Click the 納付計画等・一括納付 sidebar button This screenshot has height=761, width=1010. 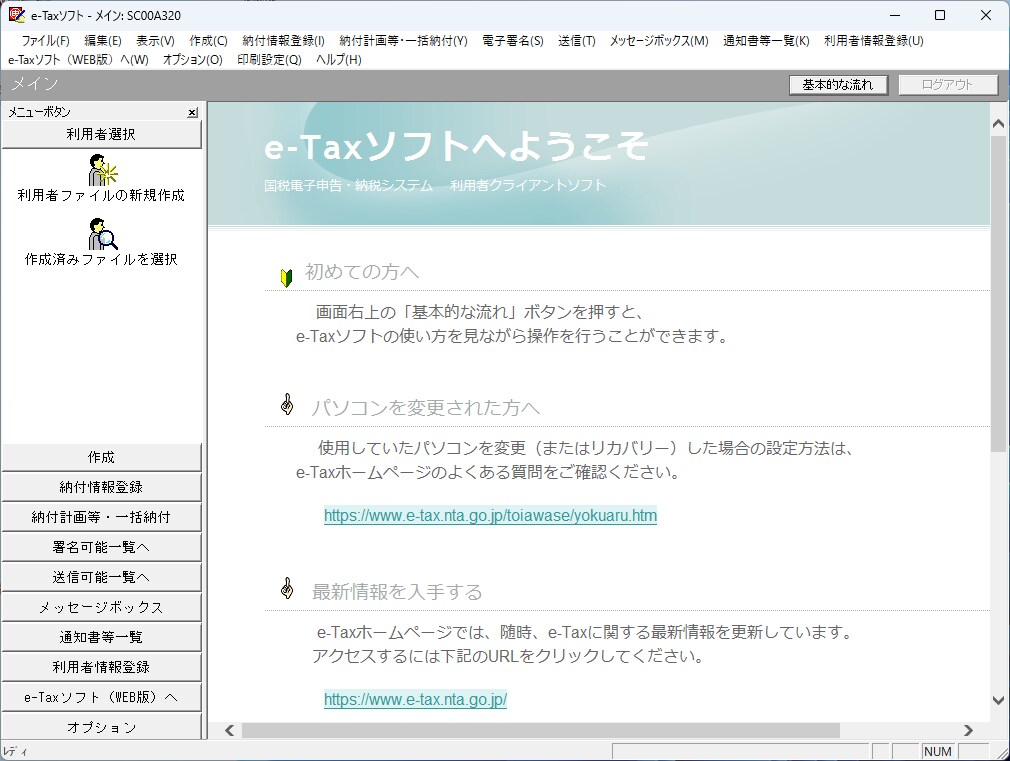[101, 517]
